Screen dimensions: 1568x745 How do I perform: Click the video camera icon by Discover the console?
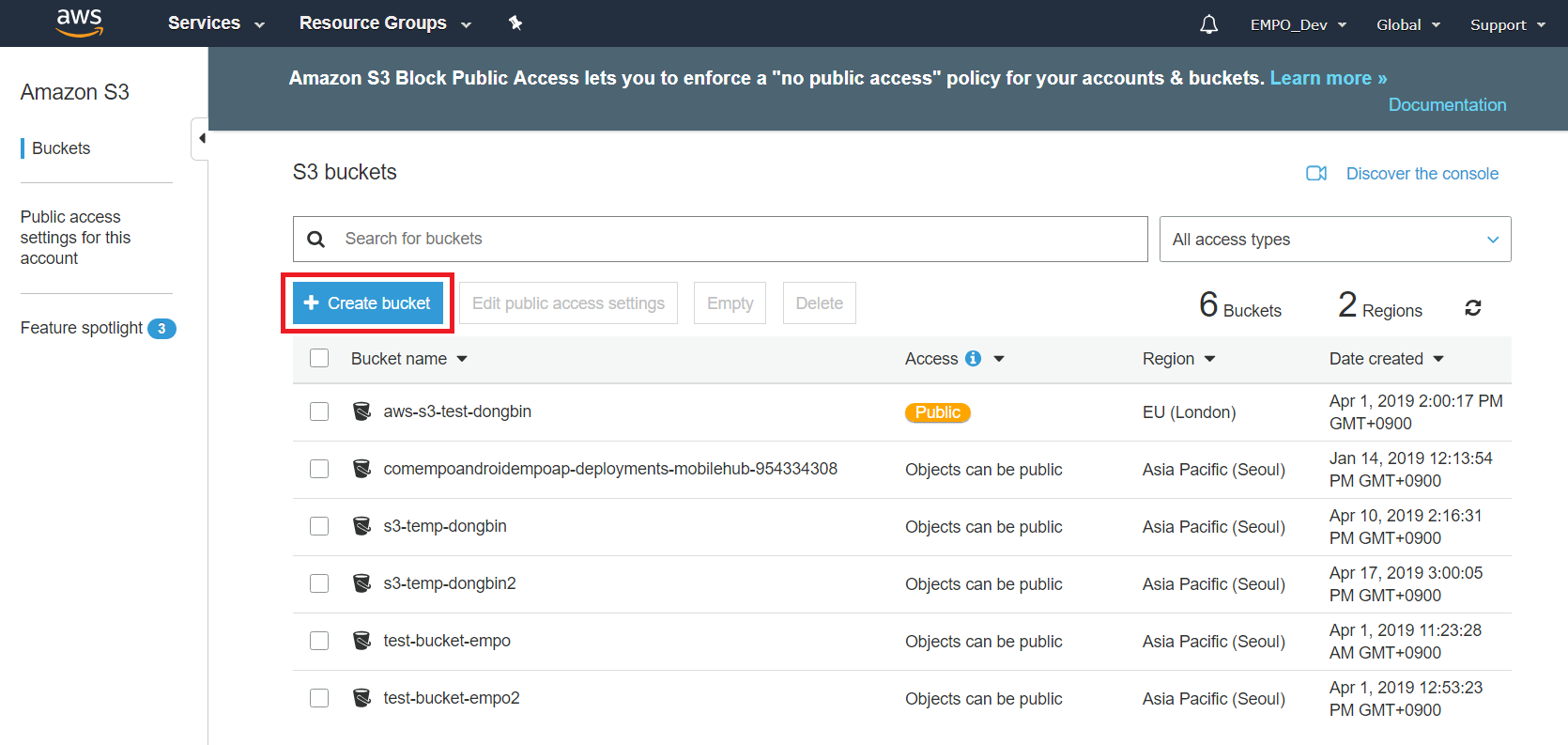click(1316, 174)
